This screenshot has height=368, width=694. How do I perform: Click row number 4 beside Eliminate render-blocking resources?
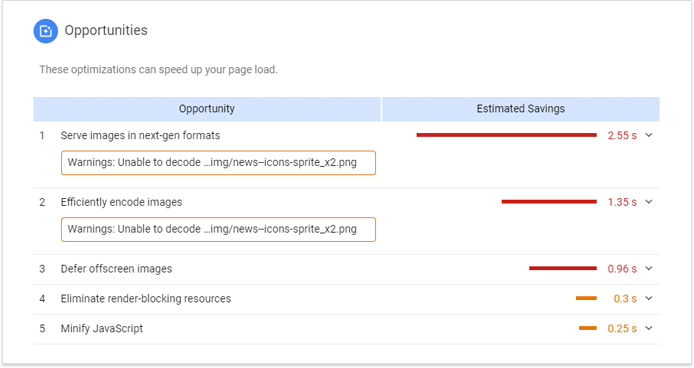pos(42,299)
